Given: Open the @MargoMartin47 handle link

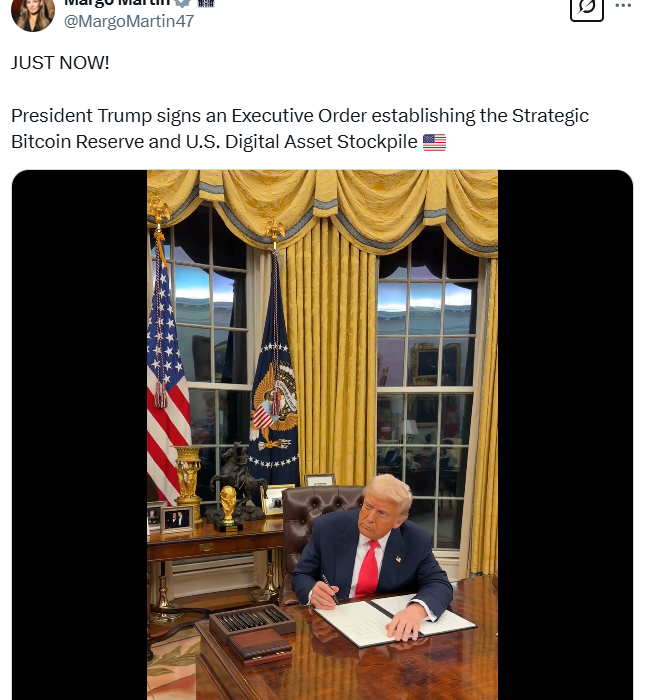Looking at the screenshot, I should (x=129, y=21).
